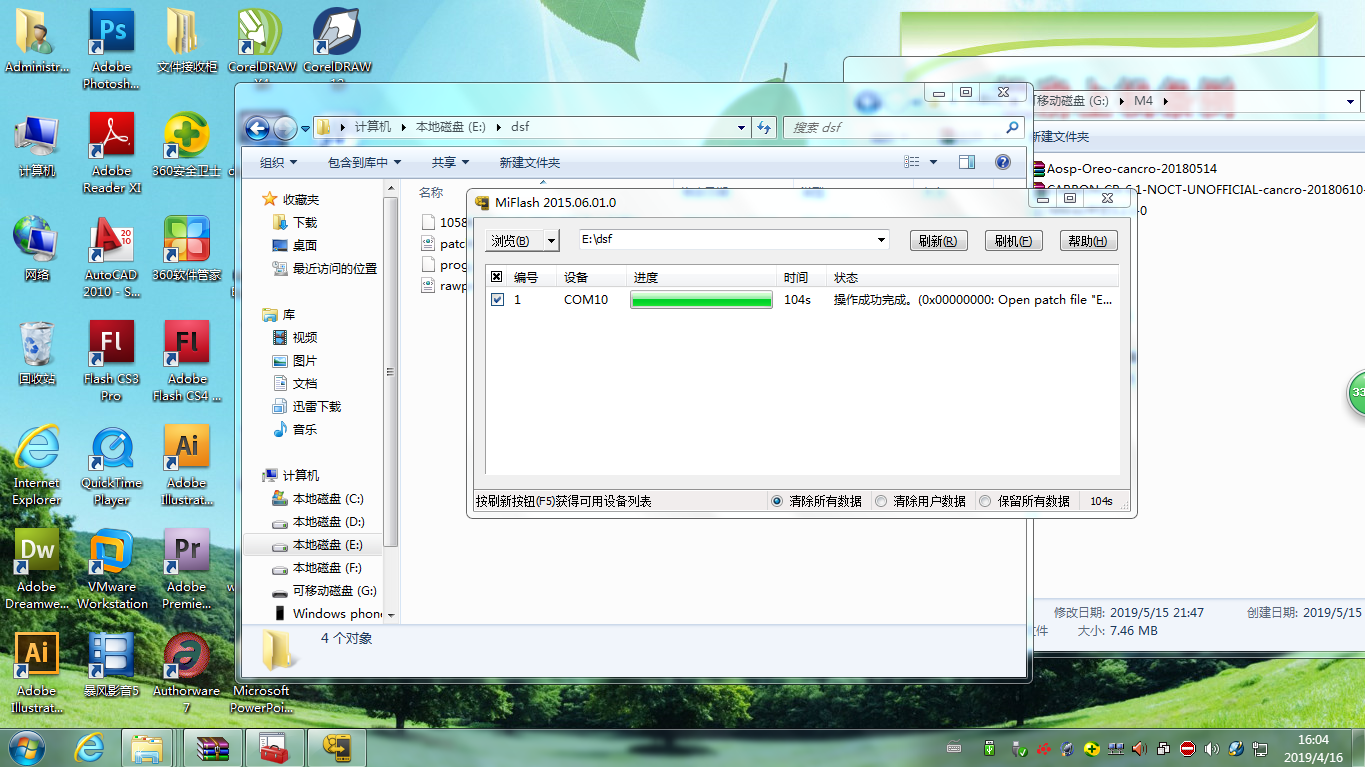Select the 清除所有数据 radio option
Screen dimensions: 1365x767
(777, 501)
